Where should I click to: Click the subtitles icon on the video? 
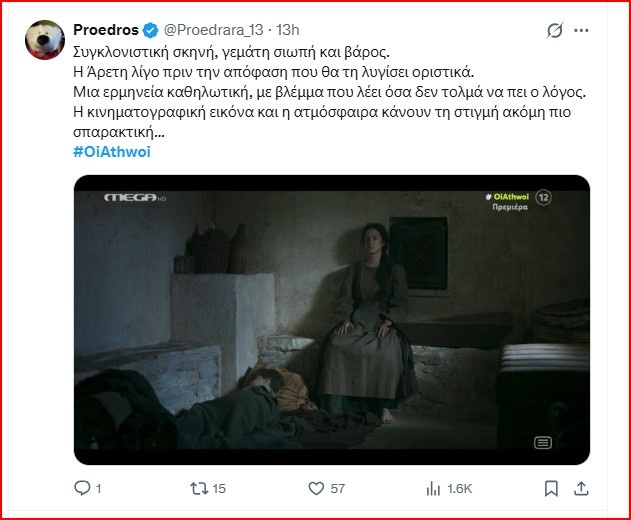(x=543, y=442)
